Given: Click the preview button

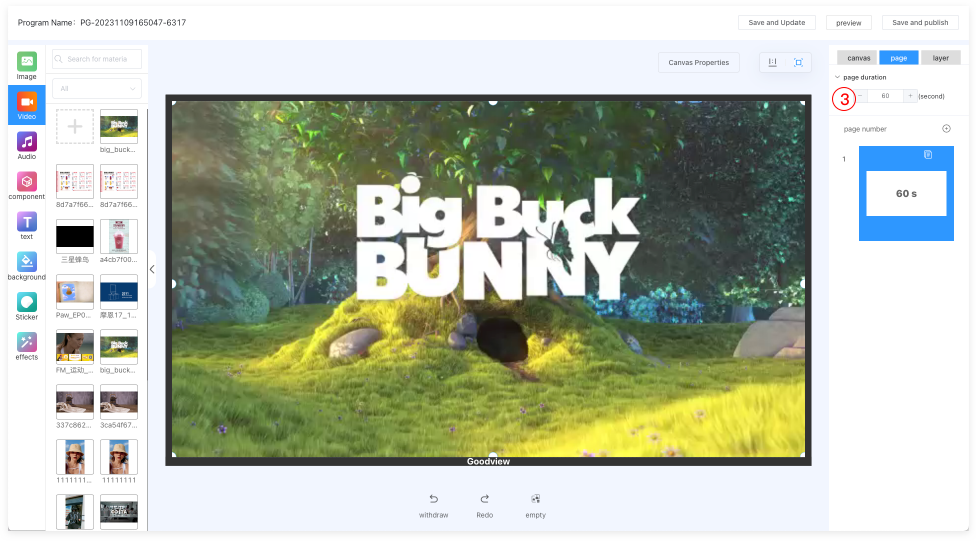Looking at the screenshot, I should (849, 22).
